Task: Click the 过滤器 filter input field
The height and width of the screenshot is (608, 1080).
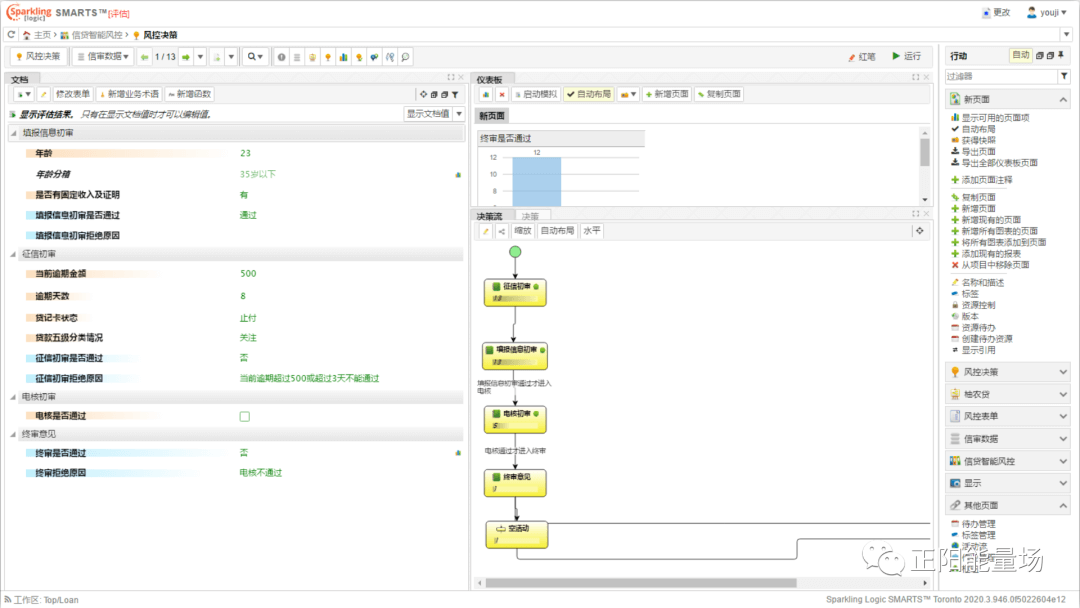Action: [1001, 76]
